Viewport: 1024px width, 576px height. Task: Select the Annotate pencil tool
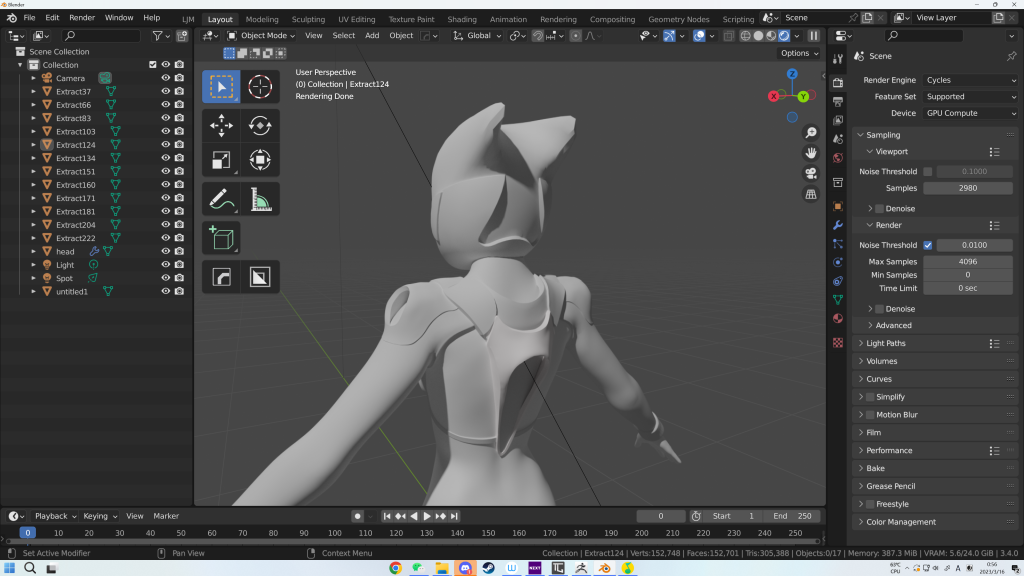coord(221,200)
